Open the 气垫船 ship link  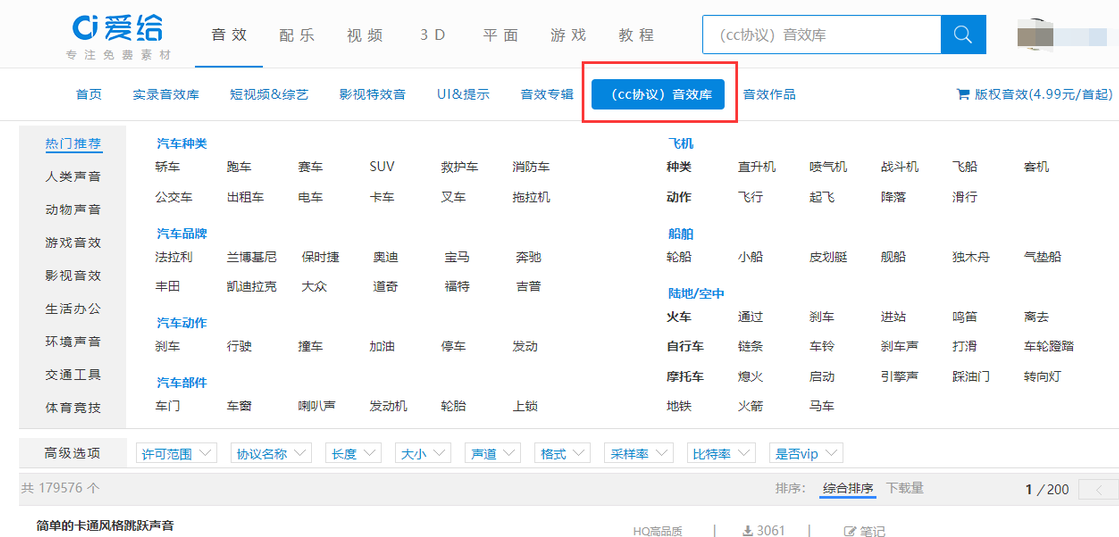(1043, 257)
